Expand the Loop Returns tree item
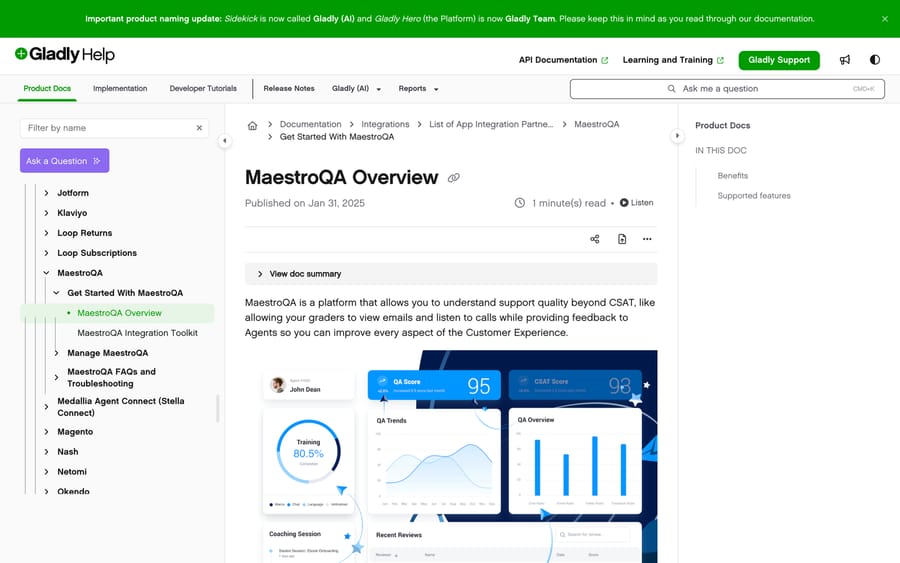This screenshot has height=563, width=900. click(x=46, y=233)
